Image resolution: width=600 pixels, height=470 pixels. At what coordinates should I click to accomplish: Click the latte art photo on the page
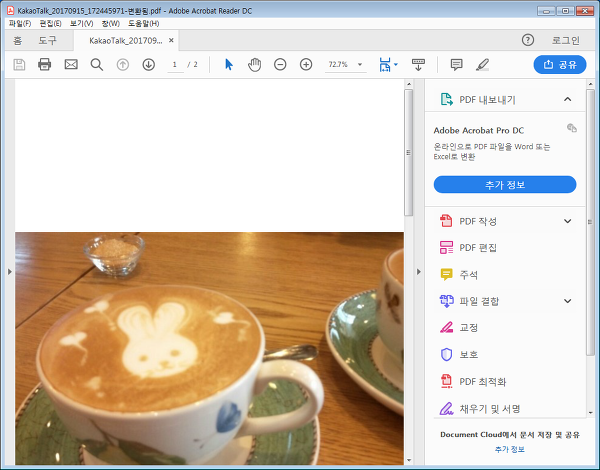tap(209, 348)
